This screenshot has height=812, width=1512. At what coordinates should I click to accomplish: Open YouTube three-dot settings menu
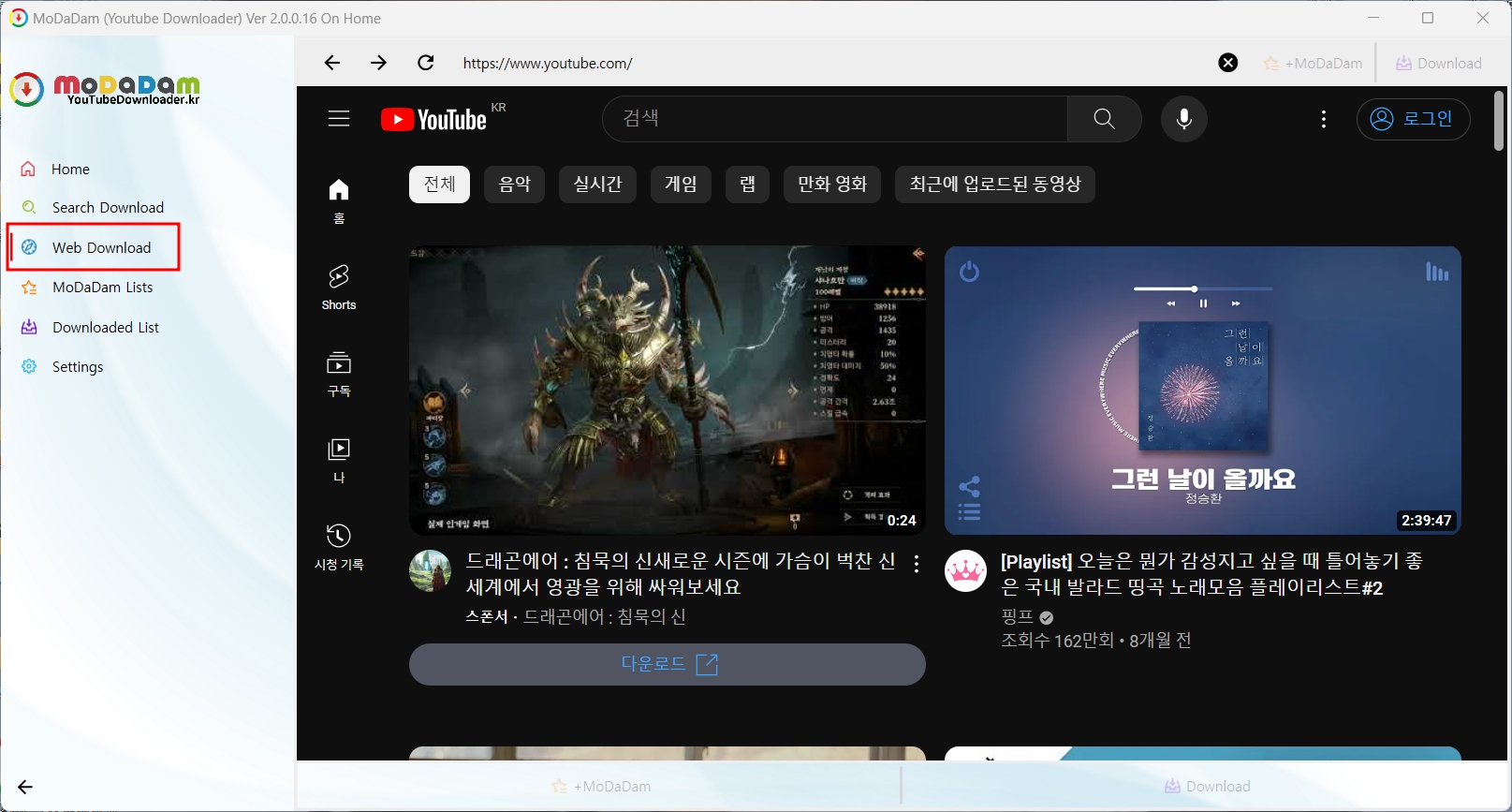point(1324,119)
